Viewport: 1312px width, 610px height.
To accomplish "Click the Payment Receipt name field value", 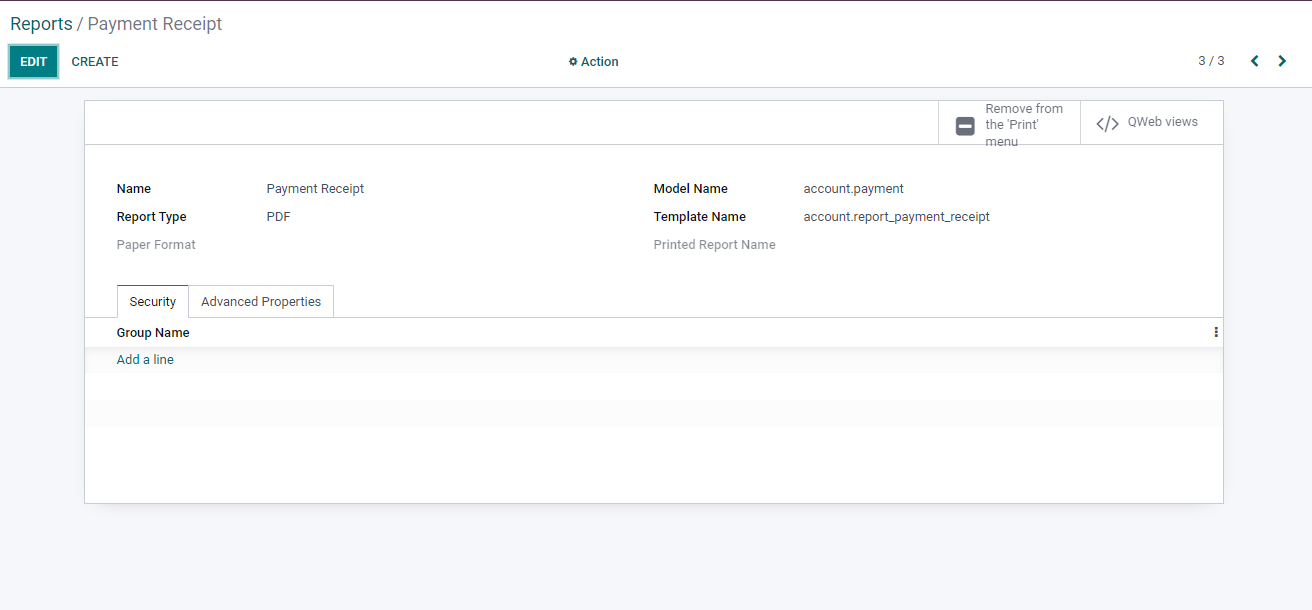I will 315,189.
